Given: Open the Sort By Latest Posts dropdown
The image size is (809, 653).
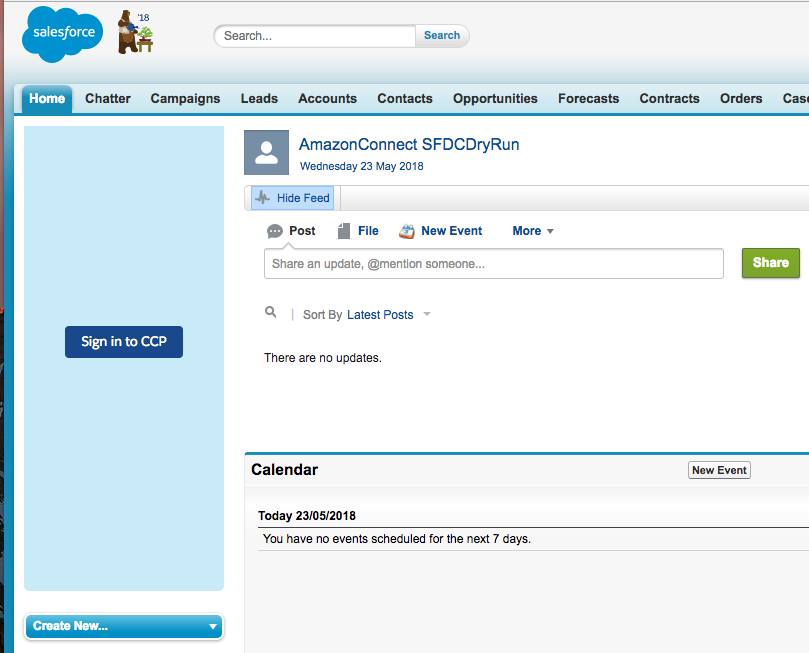Looking at the screenshot, I should pos(389,315).
